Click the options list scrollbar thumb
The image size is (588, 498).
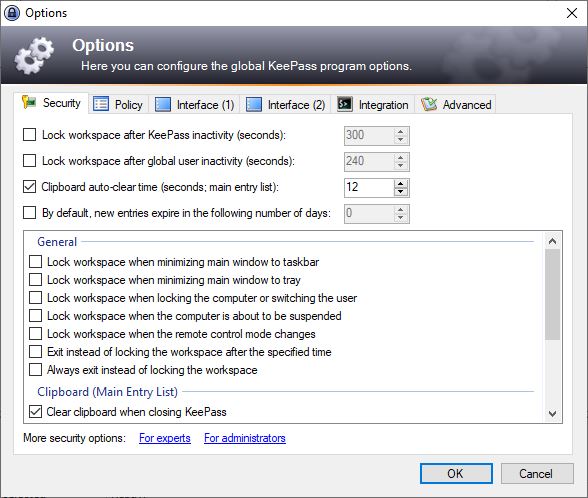tap(552, 295)
